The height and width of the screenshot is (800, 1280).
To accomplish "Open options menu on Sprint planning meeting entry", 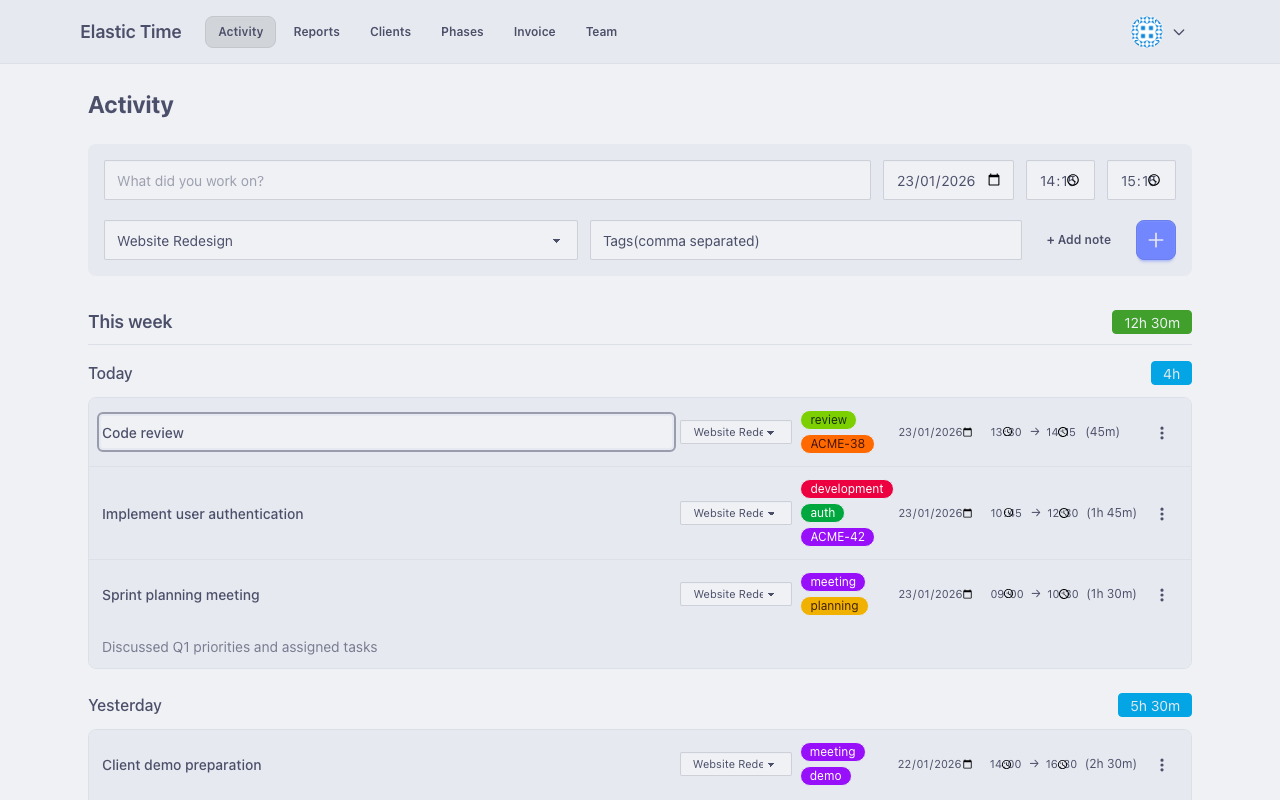I will point(1162,594).
